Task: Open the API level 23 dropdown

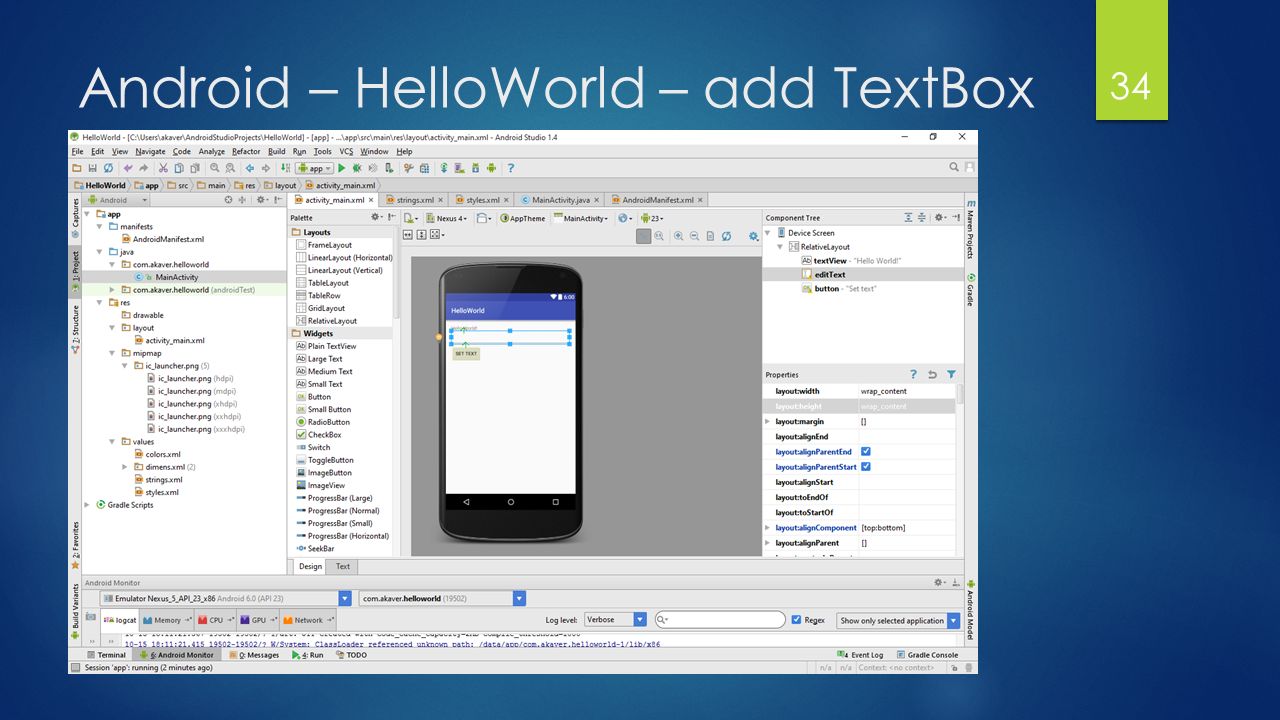Action: 653,218
